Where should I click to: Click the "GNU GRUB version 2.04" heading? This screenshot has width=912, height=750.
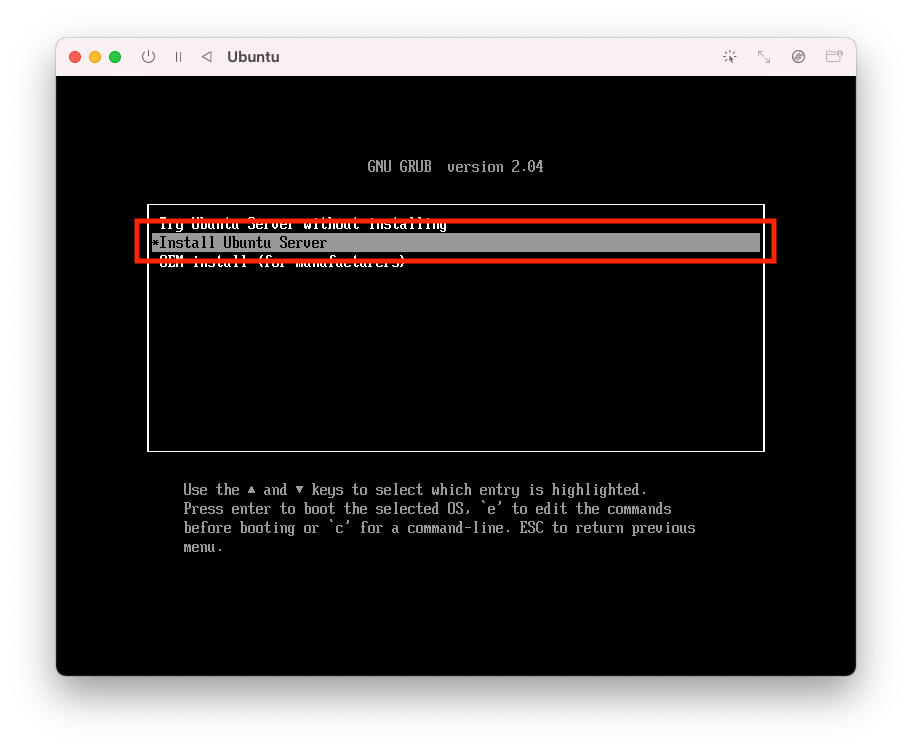point(455,166)
